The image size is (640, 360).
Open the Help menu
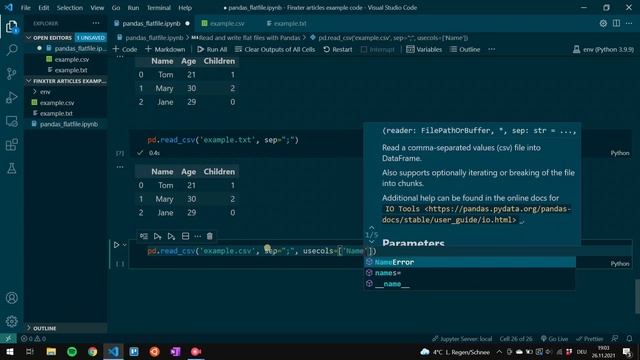click(x=184, y=7)
